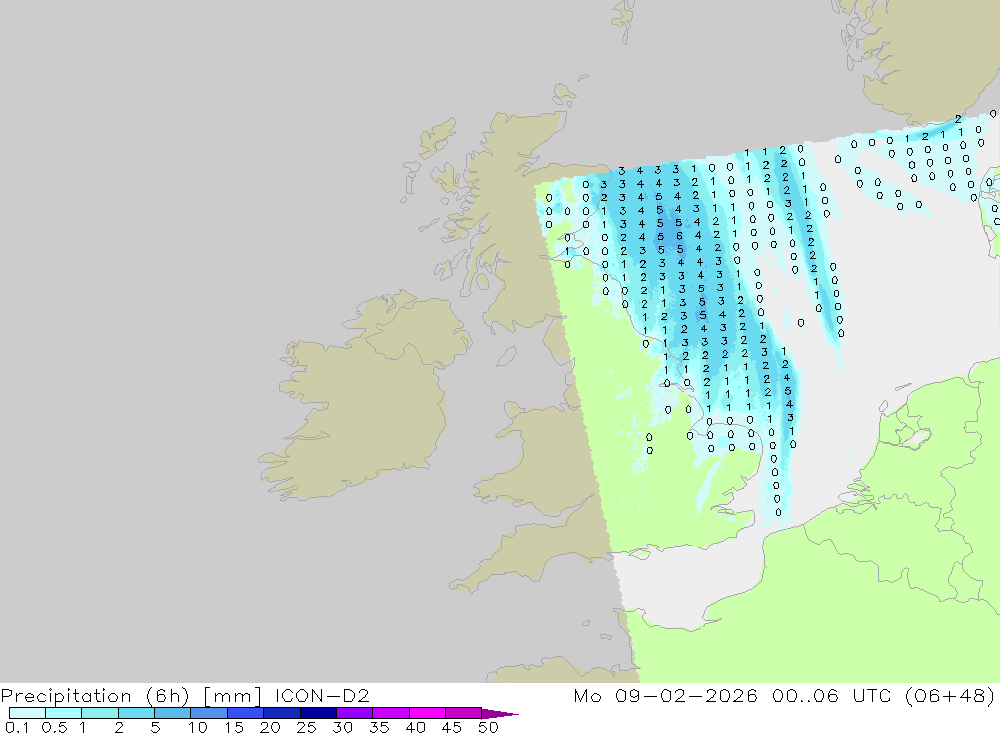Screen dimensions: 1000x733
Task: Select the 35–40 mm legend color swatch
Action: tap(391, 713)
